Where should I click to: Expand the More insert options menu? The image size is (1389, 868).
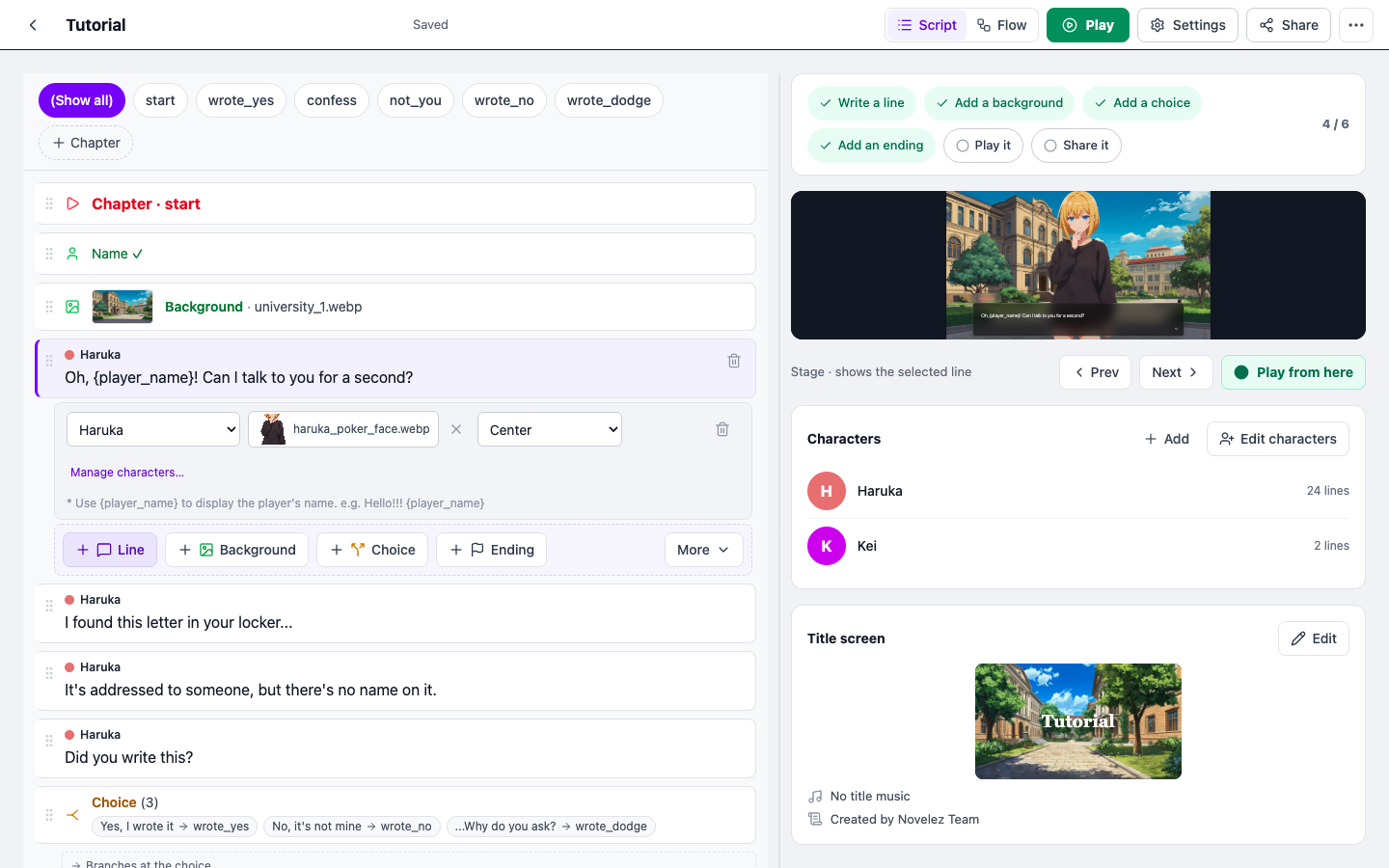(704, 550)
